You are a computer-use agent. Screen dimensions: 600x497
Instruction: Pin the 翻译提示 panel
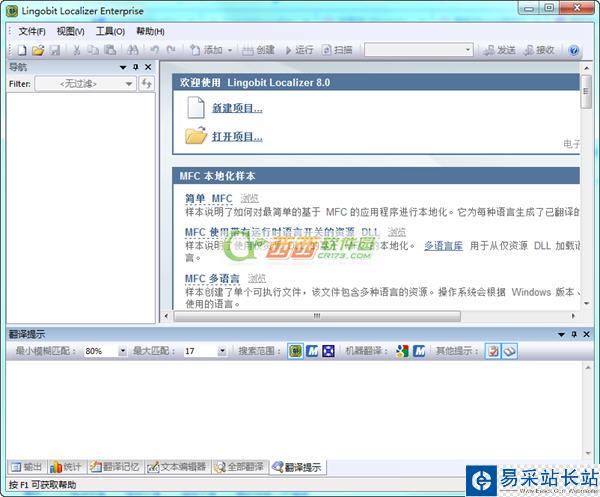pyautogui.click(x=574, y=334)
